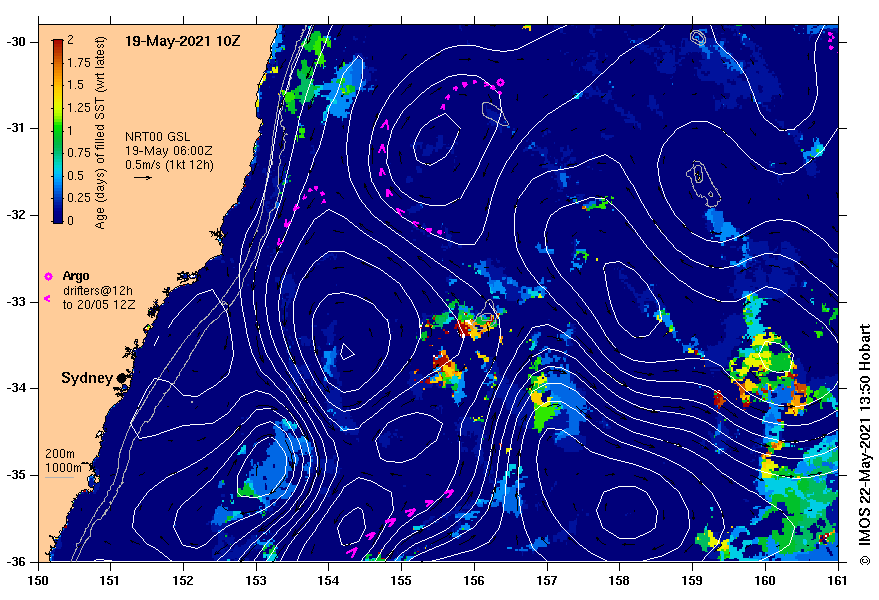The height and width of the screenshot is (600, 879).
Task: Click the color bar value 1.25
Action: click(x=79, y=108)
